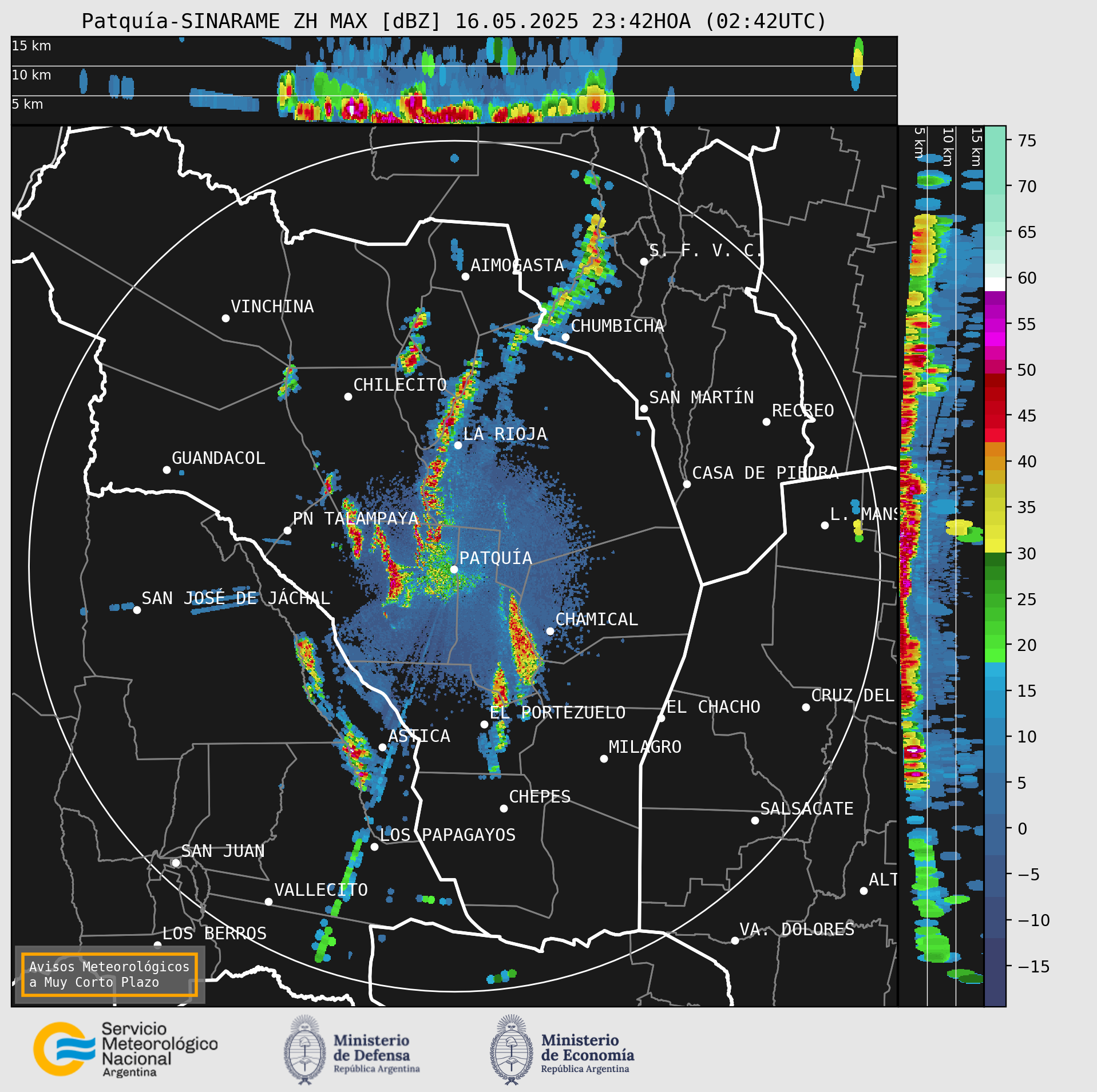Click the LOS PAPAGAYOS label
1097x1092 pixels.
447,835
